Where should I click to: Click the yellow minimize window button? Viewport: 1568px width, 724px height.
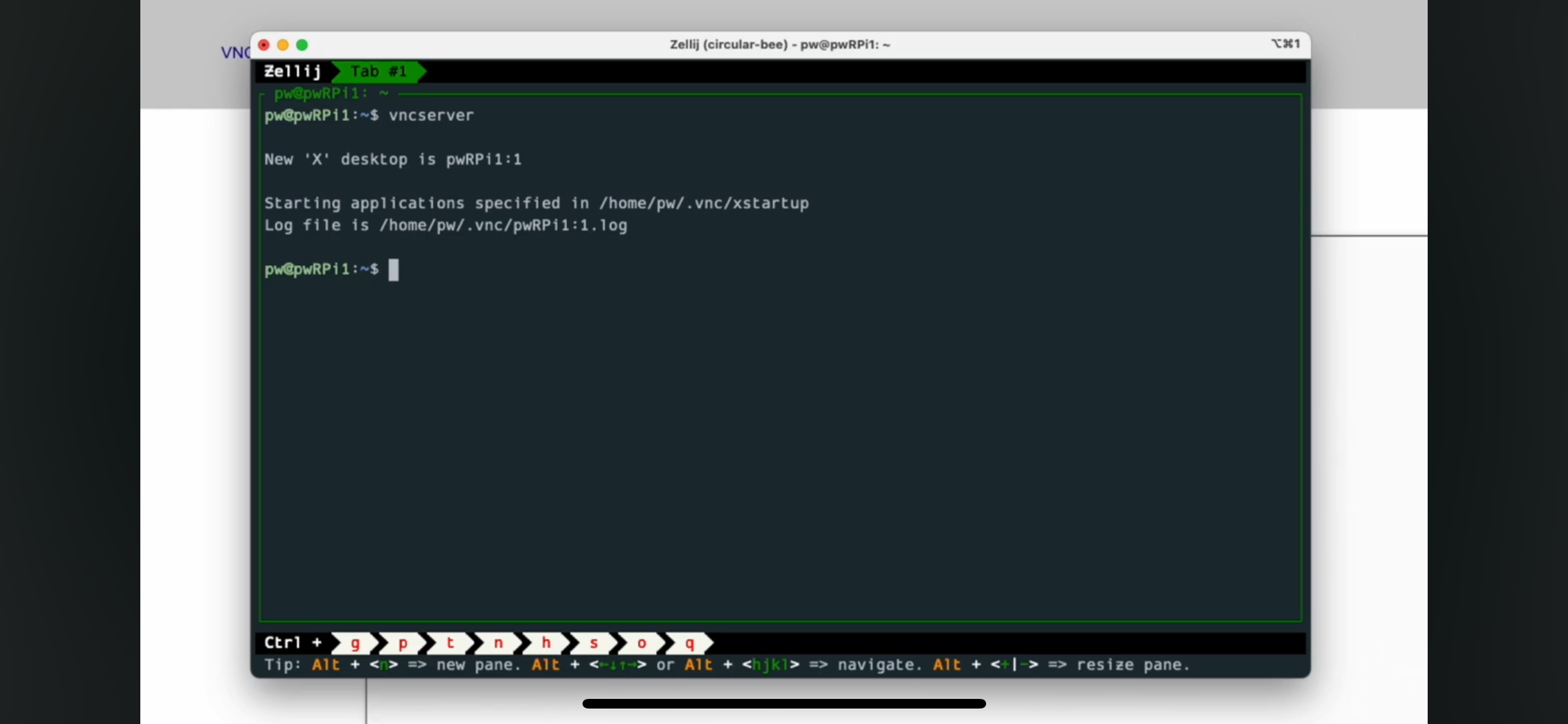tap(283, 45)
